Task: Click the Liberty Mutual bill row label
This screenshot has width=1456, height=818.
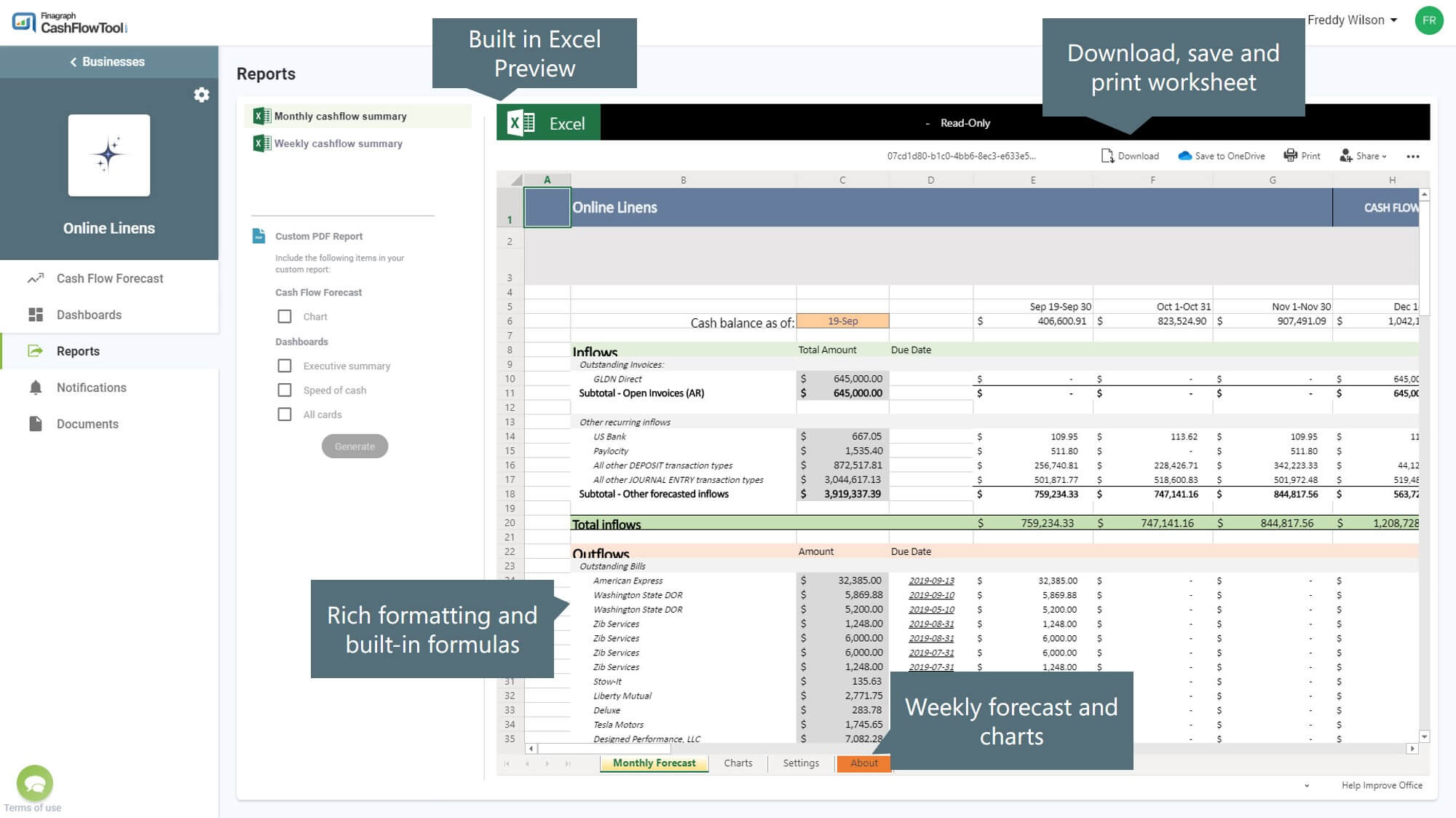Action: coord(622,696)
